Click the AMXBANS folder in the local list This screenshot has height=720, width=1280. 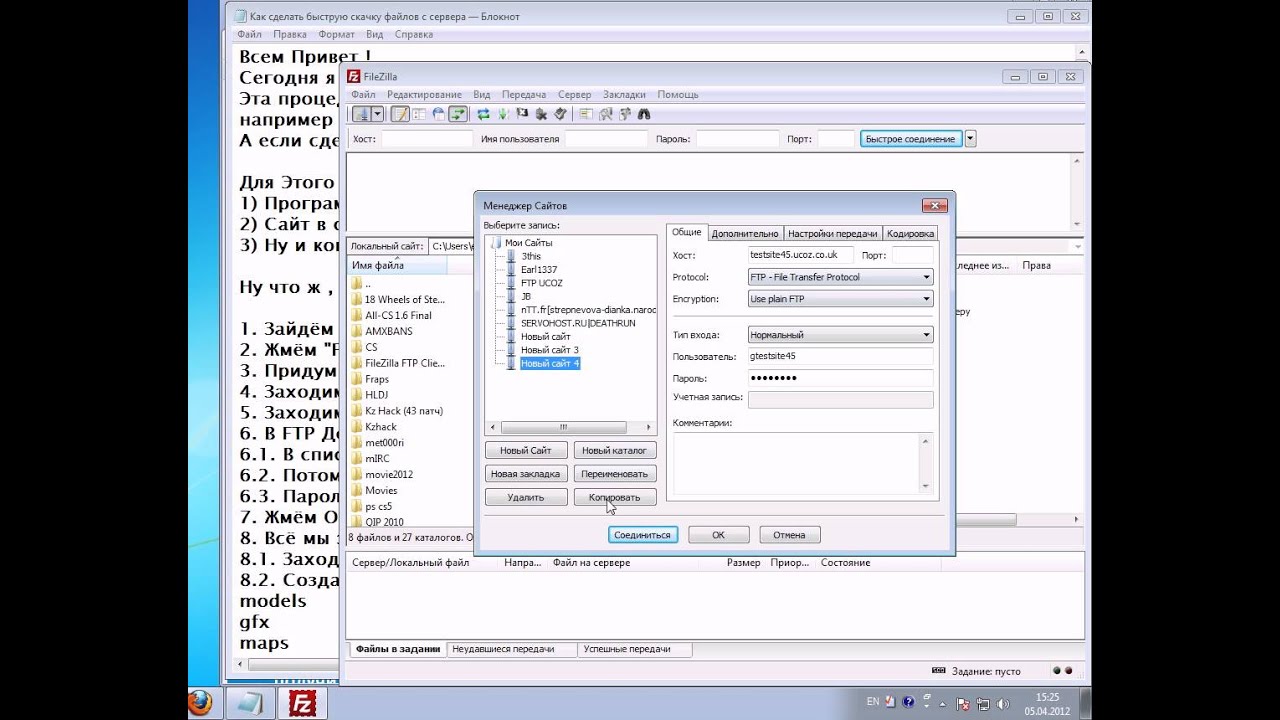pos(389,331)
